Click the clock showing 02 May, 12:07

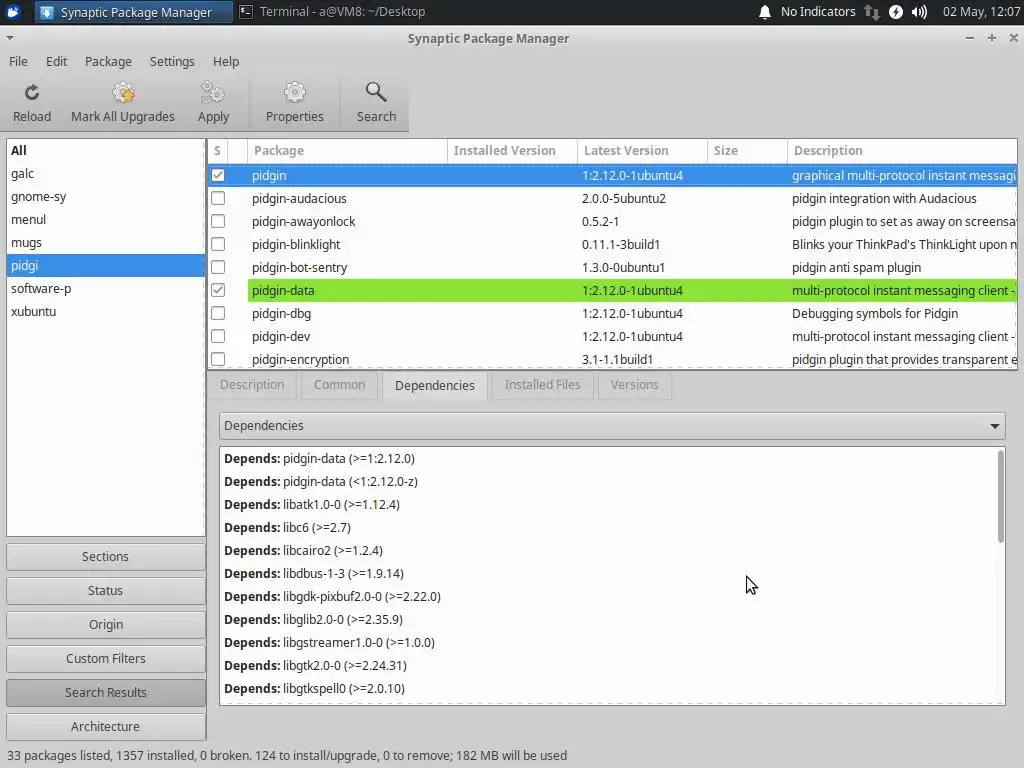click(981, 12)
